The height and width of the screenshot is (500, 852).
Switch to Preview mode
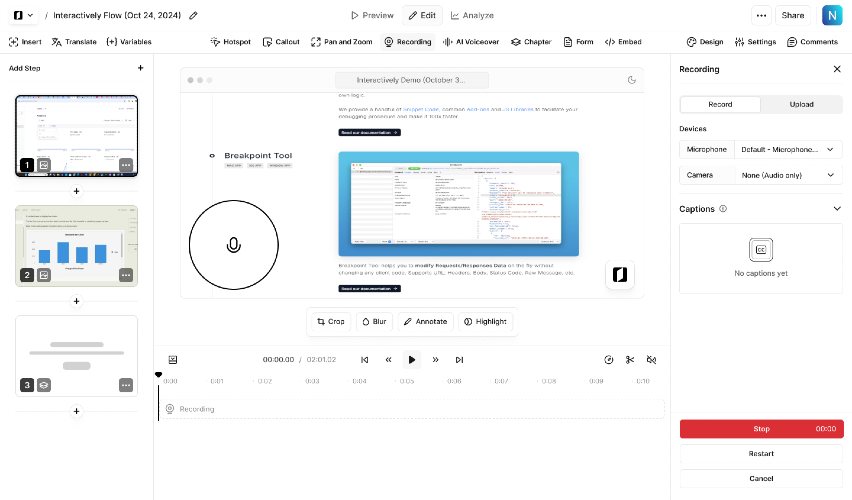point(372,15)
